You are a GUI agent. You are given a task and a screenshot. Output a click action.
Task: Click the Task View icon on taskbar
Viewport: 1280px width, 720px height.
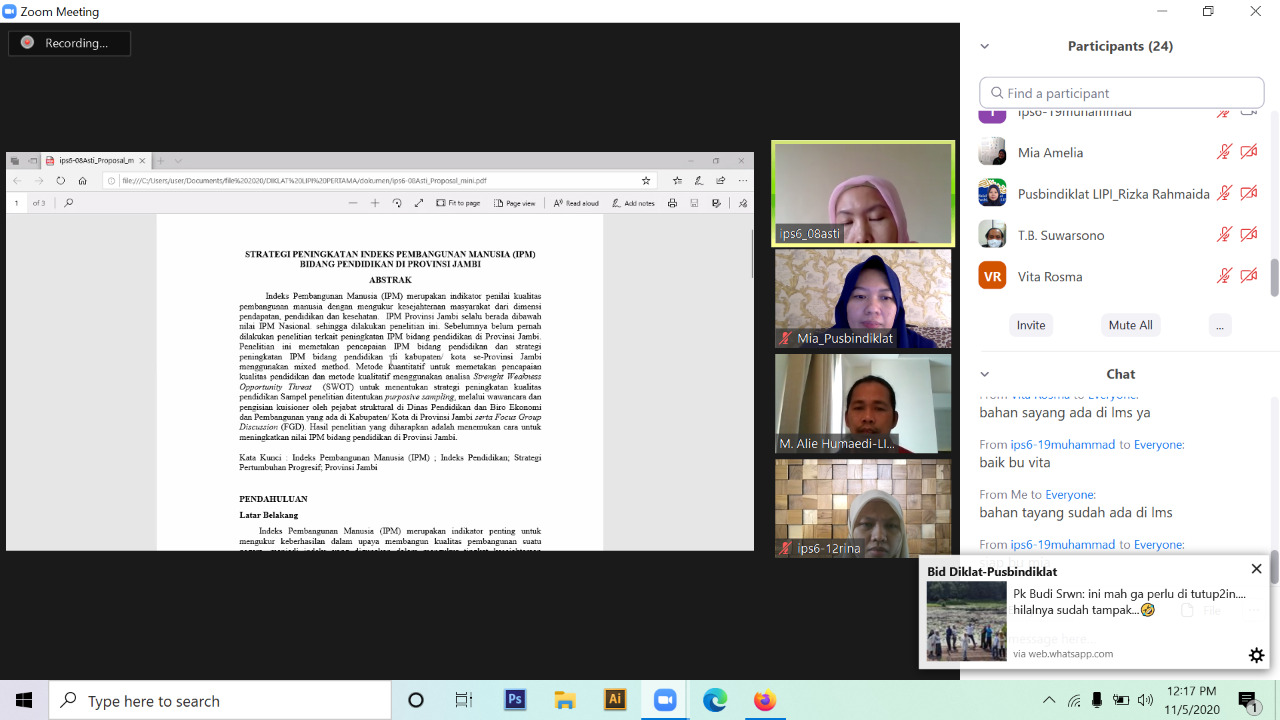point(464,700)
